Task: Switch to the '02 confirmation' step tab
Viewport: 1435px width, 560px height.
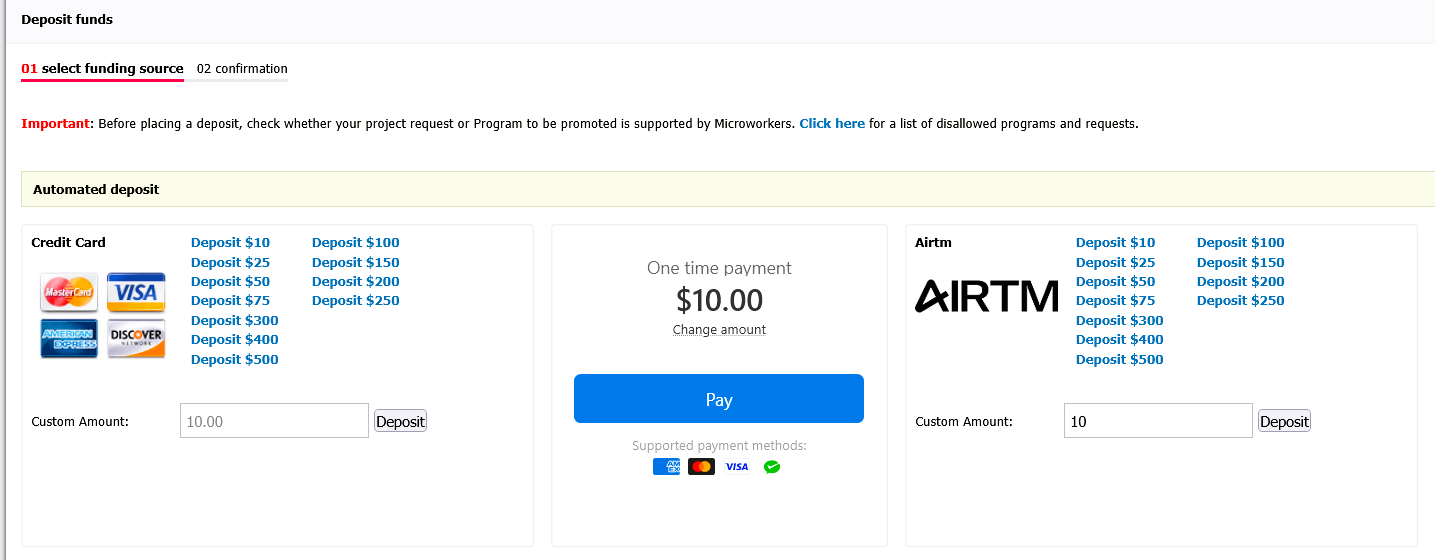Action: 242,69
